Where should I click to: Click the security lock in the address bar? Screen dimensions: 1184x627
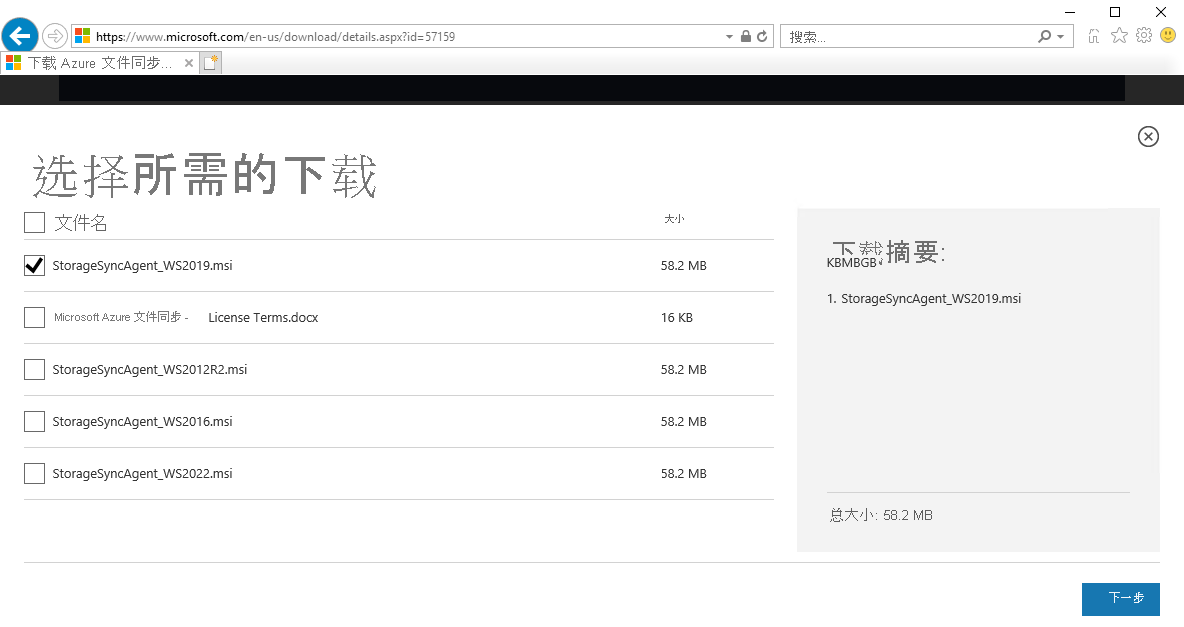pyautogui.click(x=744, y=36)
